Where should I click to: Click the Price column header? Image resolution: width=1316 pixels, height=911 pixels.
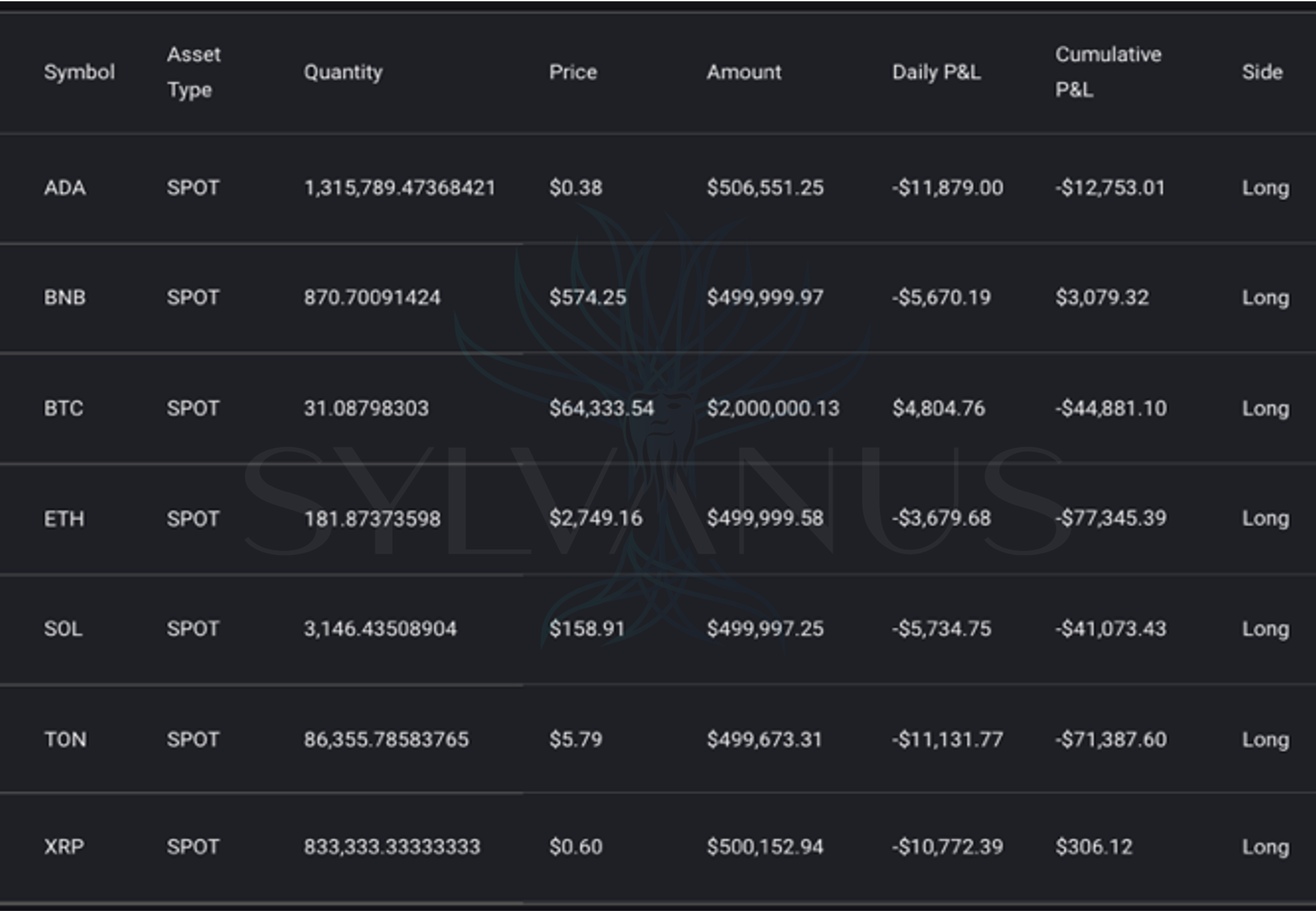(573, 73)
